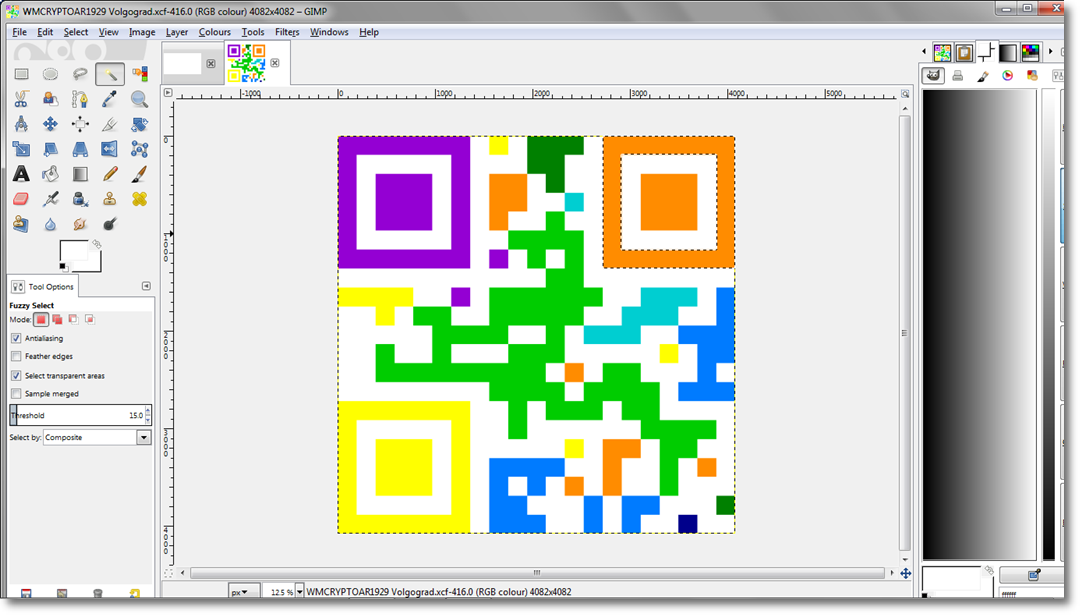
Task: Expand the 12.5 % zoom level dropdown arrow
Action: pyautogui.click(x=300, y=592)
